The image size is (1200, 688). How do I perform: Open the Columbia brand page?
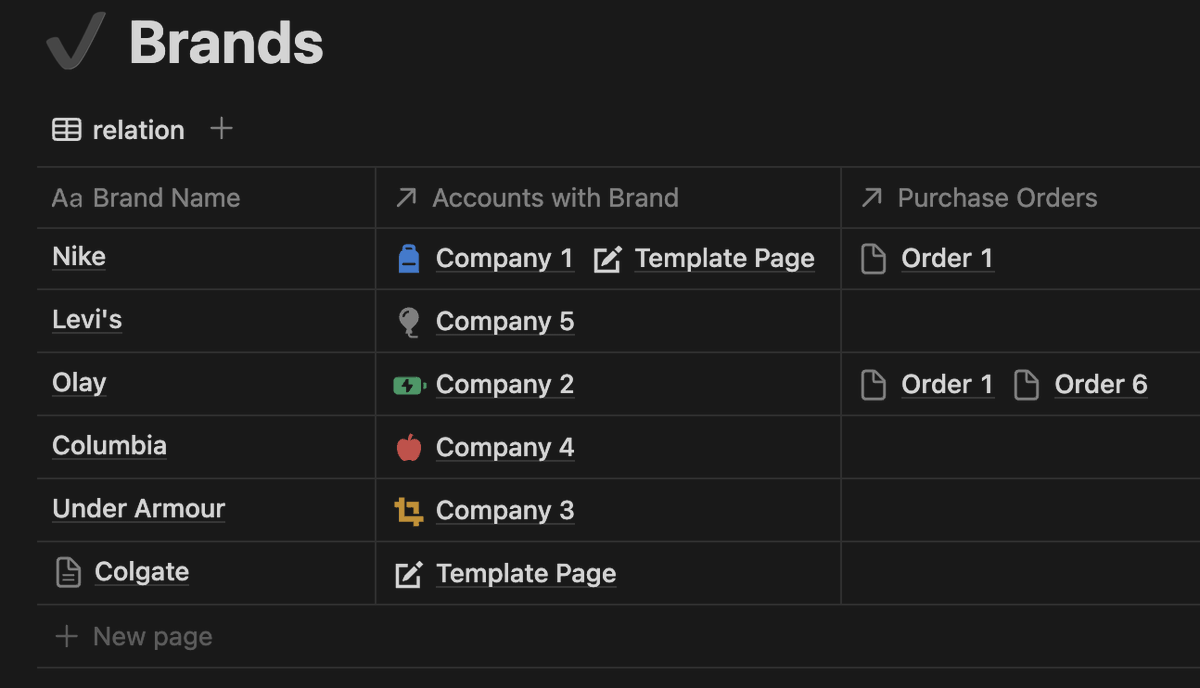tap(110, 446)
